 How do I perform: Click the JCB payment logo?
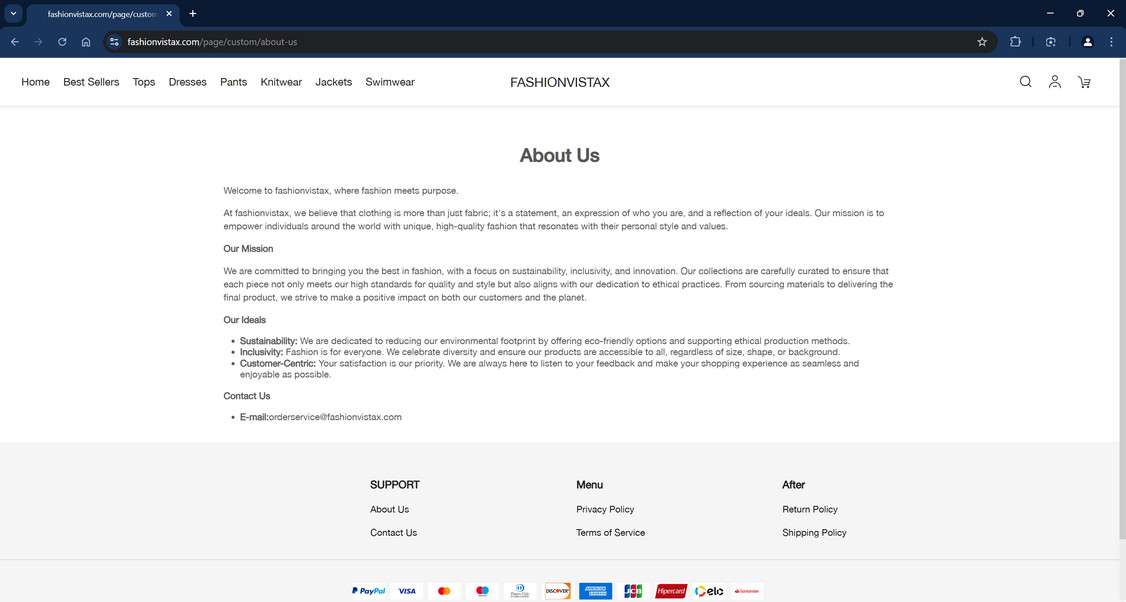pos(633,591)
